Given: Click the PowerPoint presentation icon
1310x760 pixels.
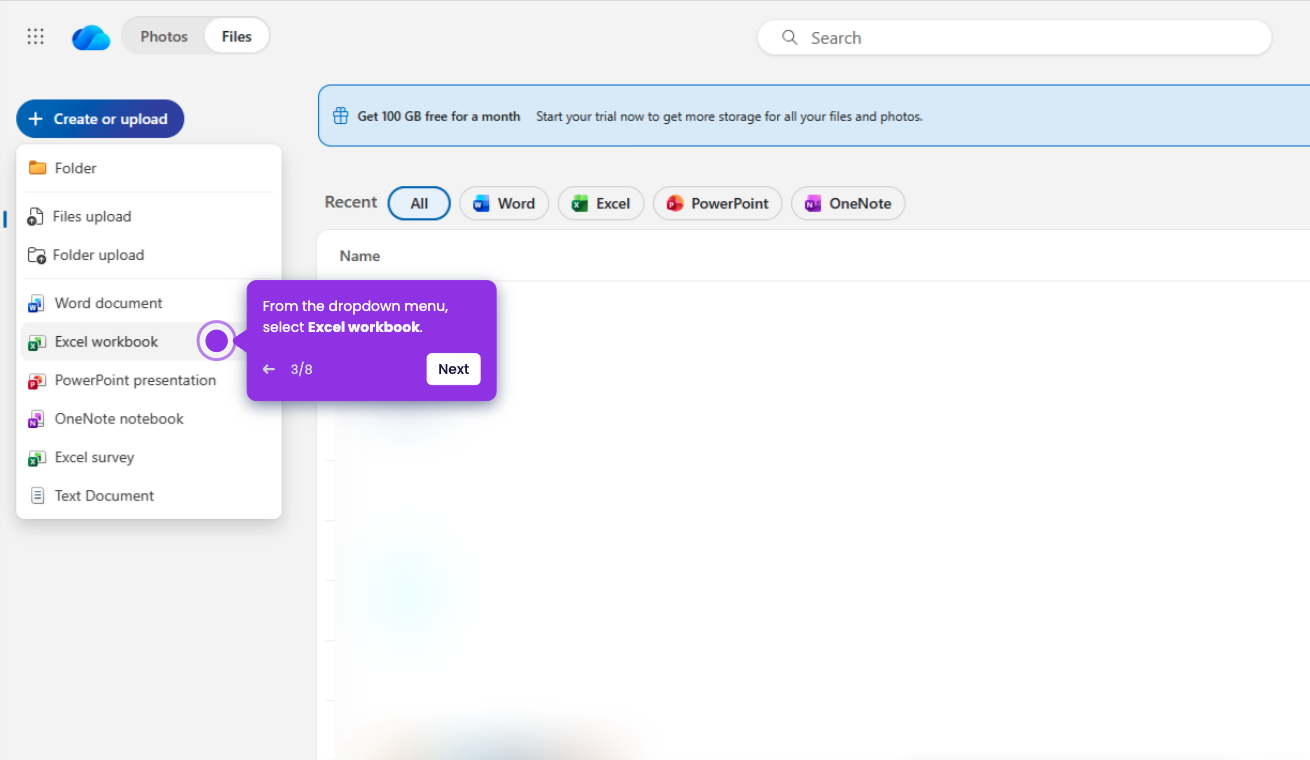Looking at the screenshot, I should 37,381.
